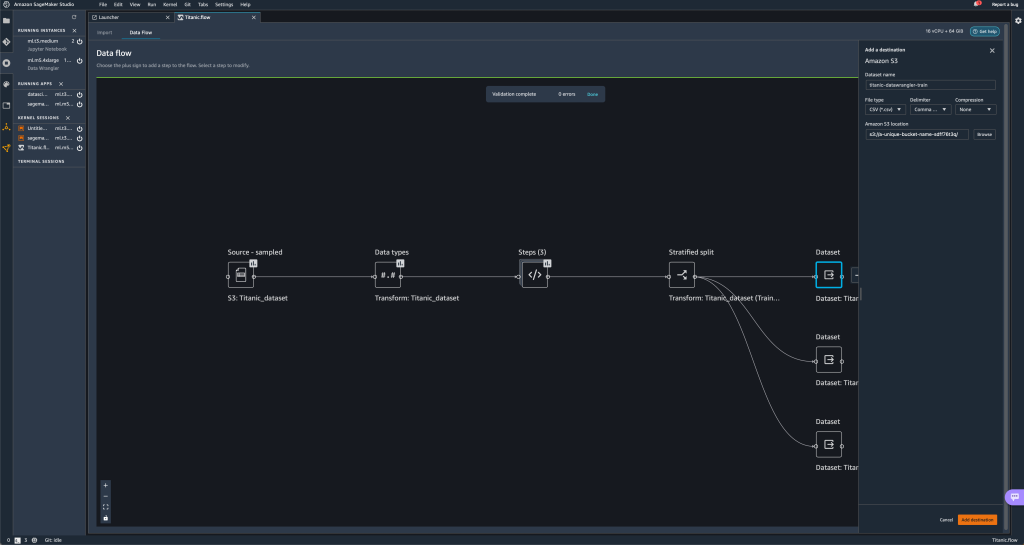The height and width of the screenshot is (545, 1024).
Task: Select the Source - sampled node
Action: [x=240, y=275]
